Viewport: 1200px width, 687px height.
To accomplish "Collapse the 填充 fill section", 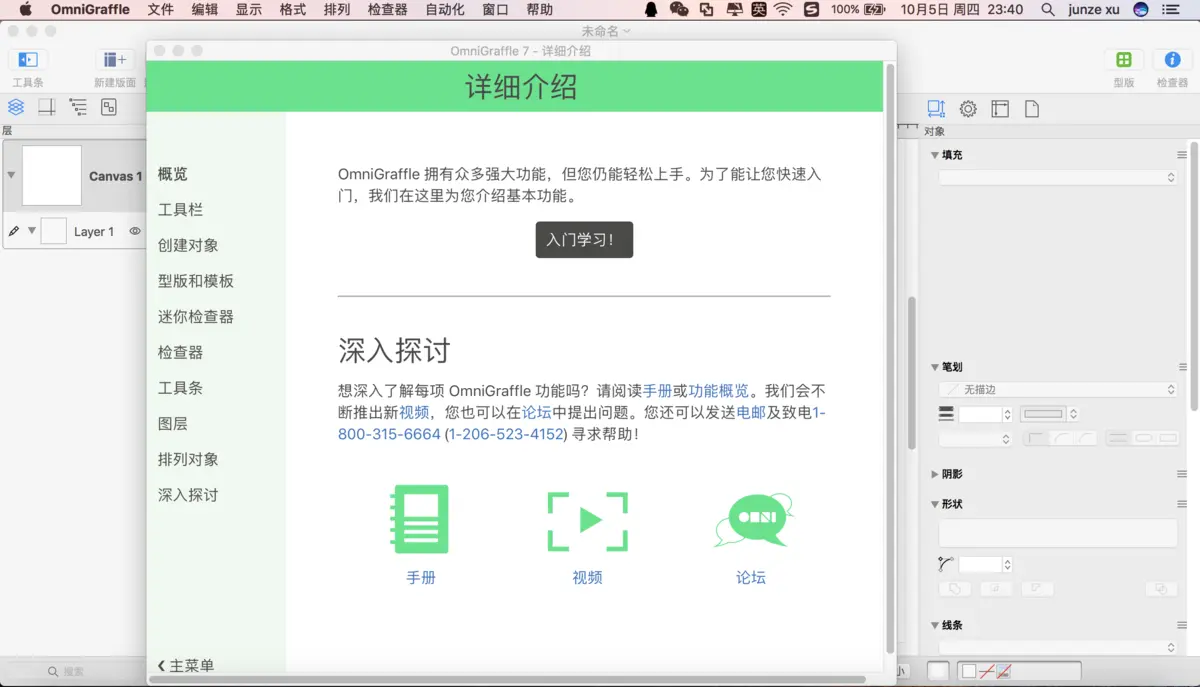I will coord(935,155).
